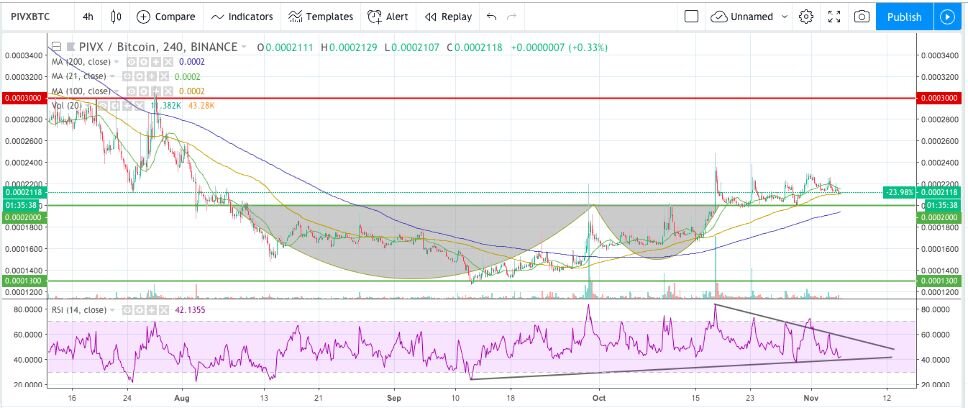Click the play icon beside Publish
The width and height of the screenshot is (968, 408).
[x=947, y=17]
